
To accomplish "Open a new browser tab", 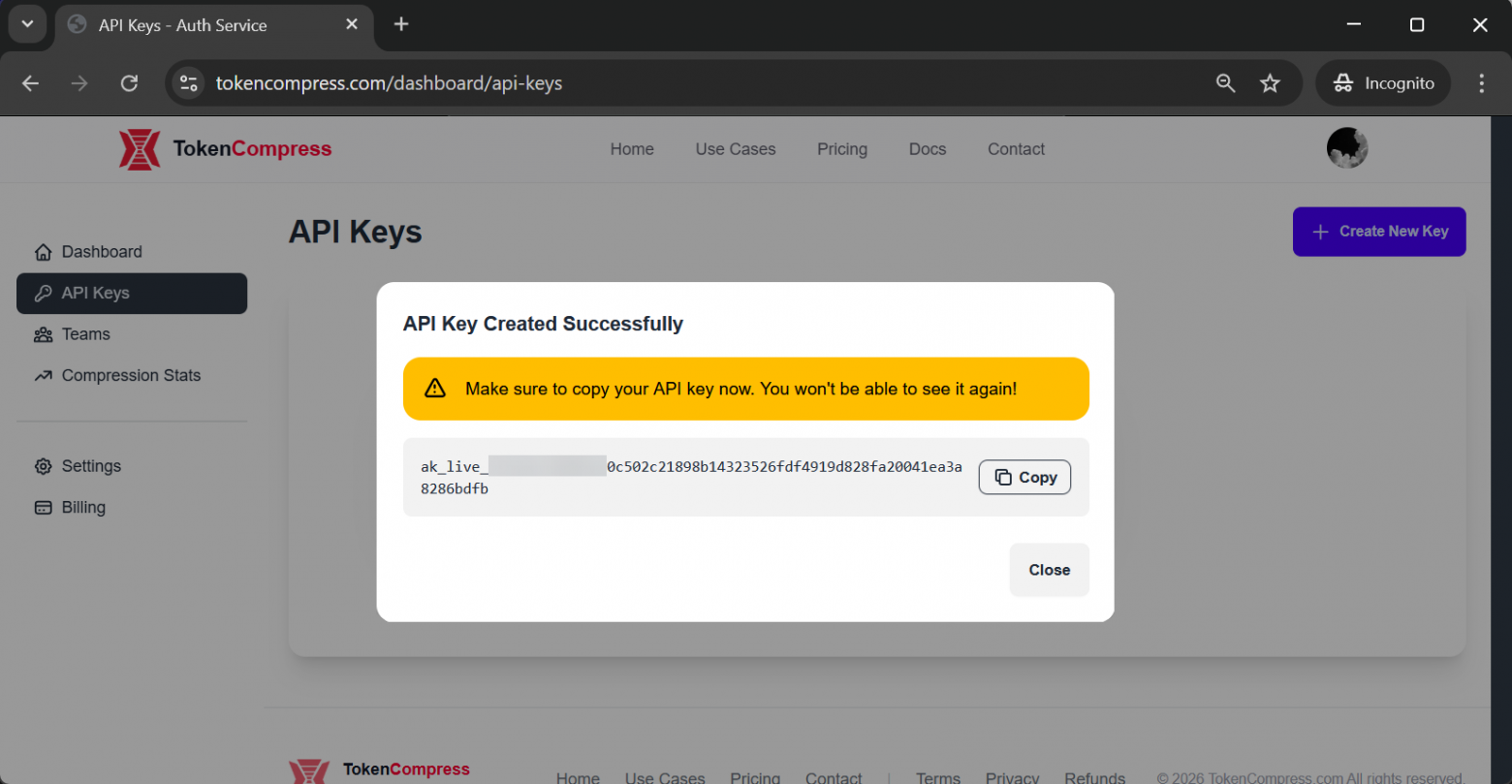I will [401, 24].
